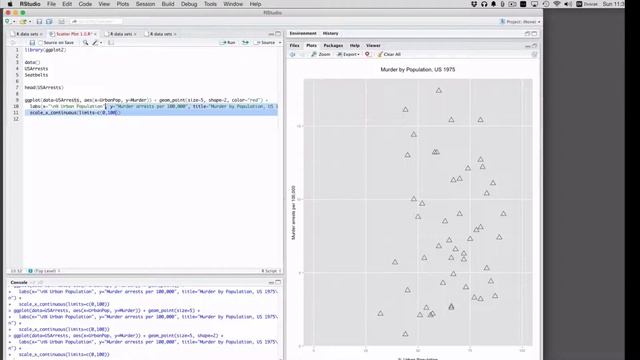640x360 pixels.
Task: Minimize the Environment pane
Action: pos(527,33)
